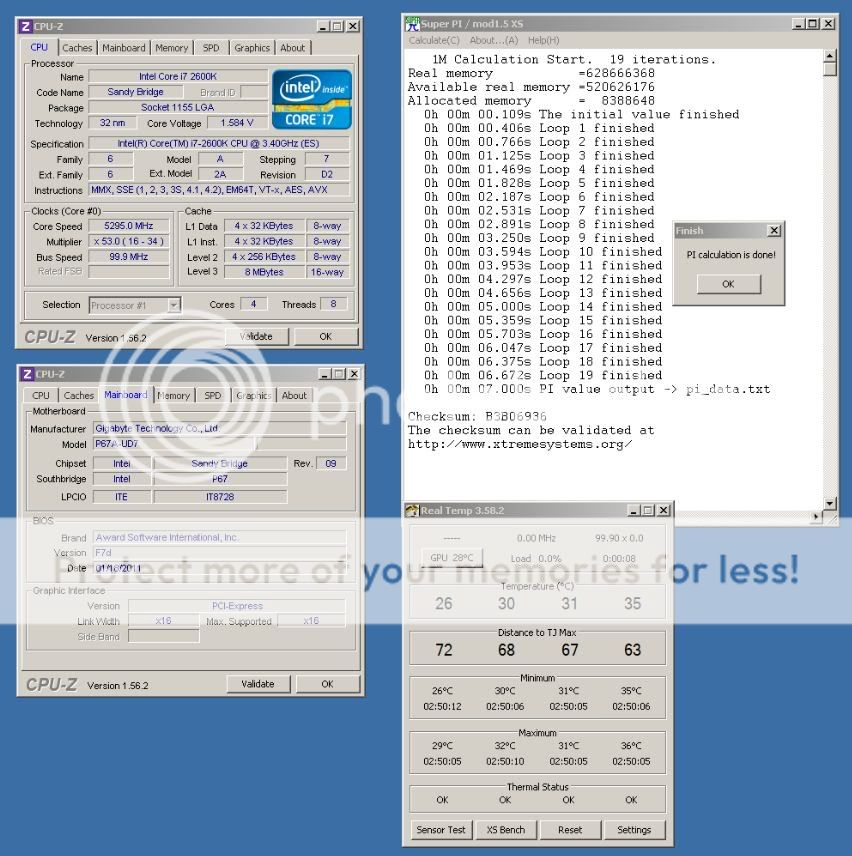Click the xtremesystems.org URL line in Super PI

(520, 444)
